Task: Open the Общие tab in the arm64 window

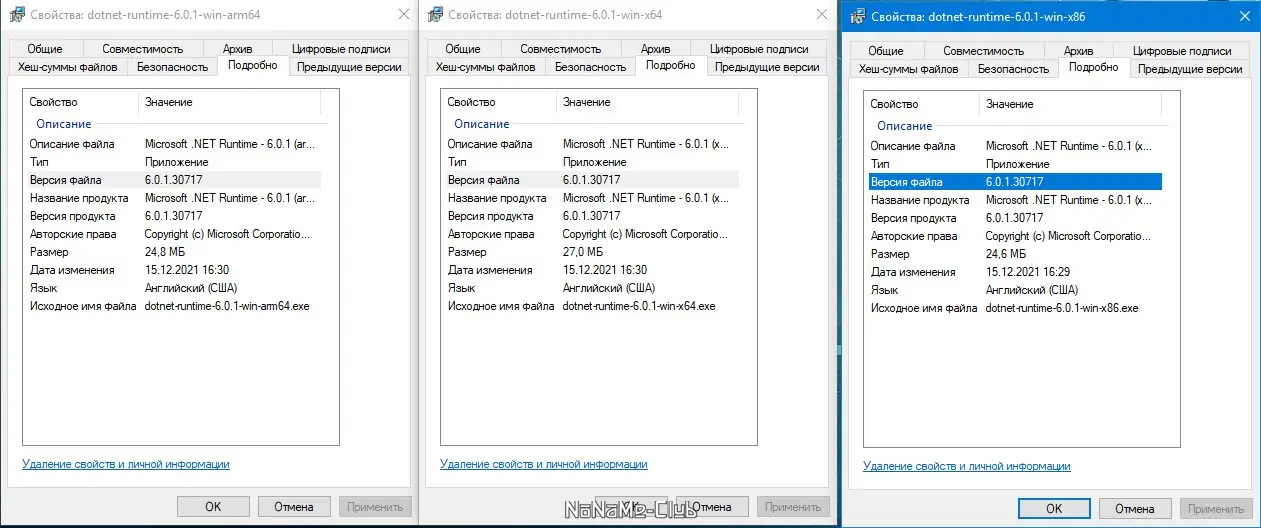Action: click(x=45, y=49)
